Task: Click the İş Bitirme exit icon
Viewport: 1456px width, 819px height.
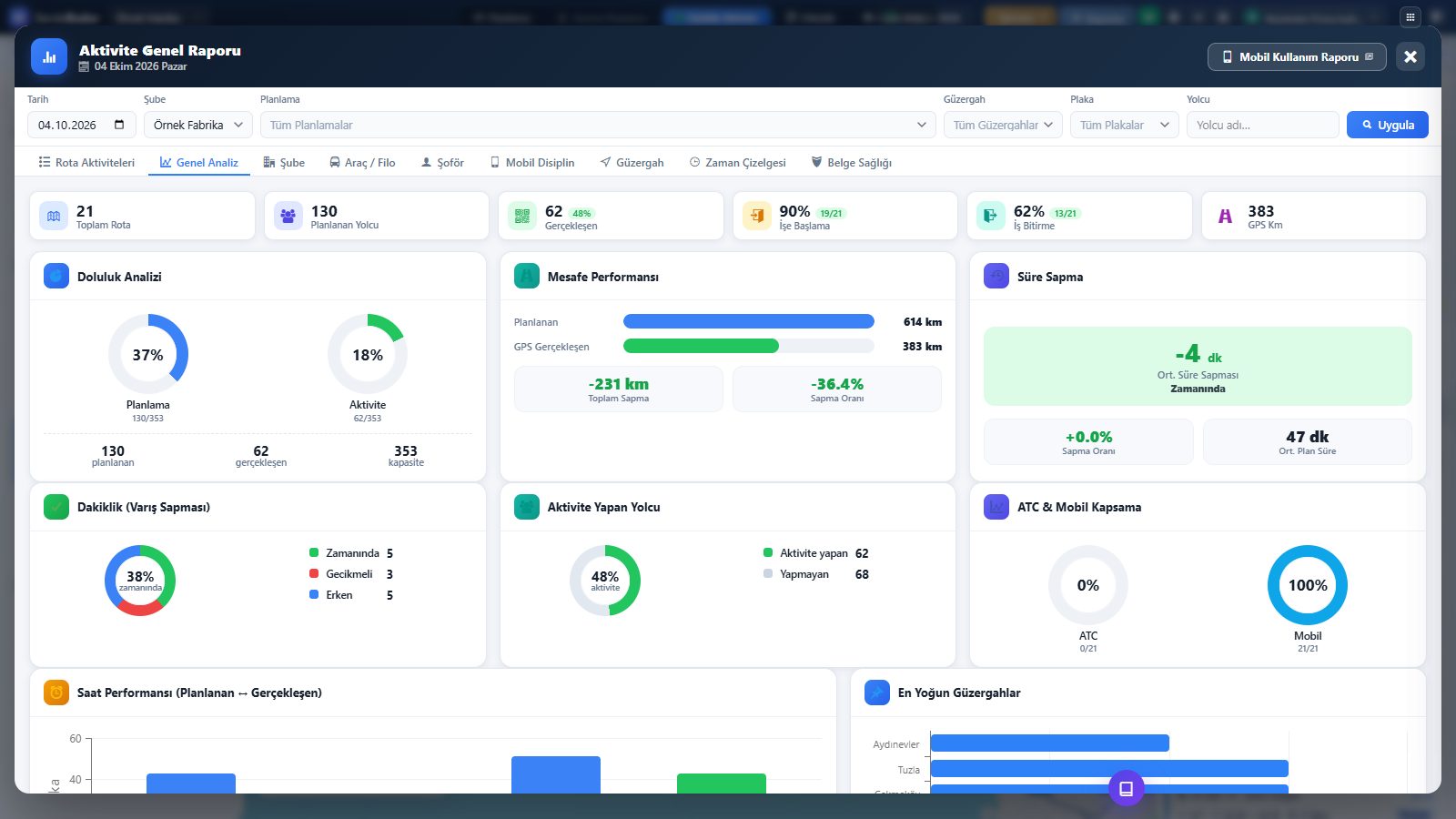Action: 991,217
